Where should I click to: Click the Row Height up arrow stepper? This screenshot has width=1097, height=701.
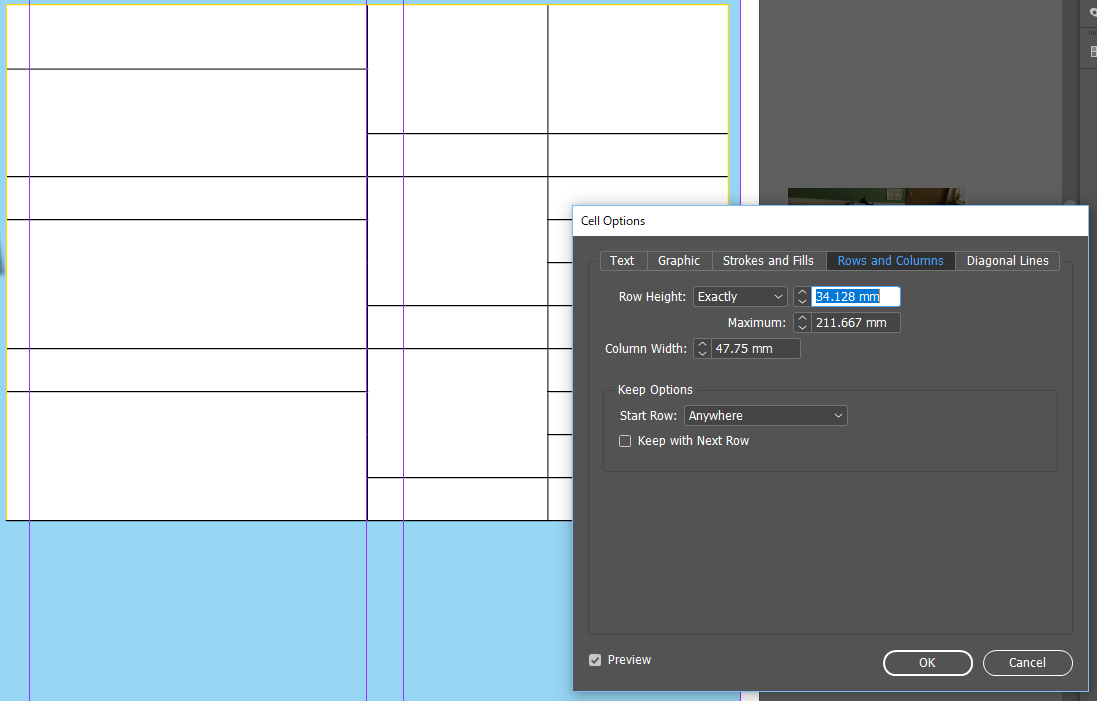pos(802,292)
